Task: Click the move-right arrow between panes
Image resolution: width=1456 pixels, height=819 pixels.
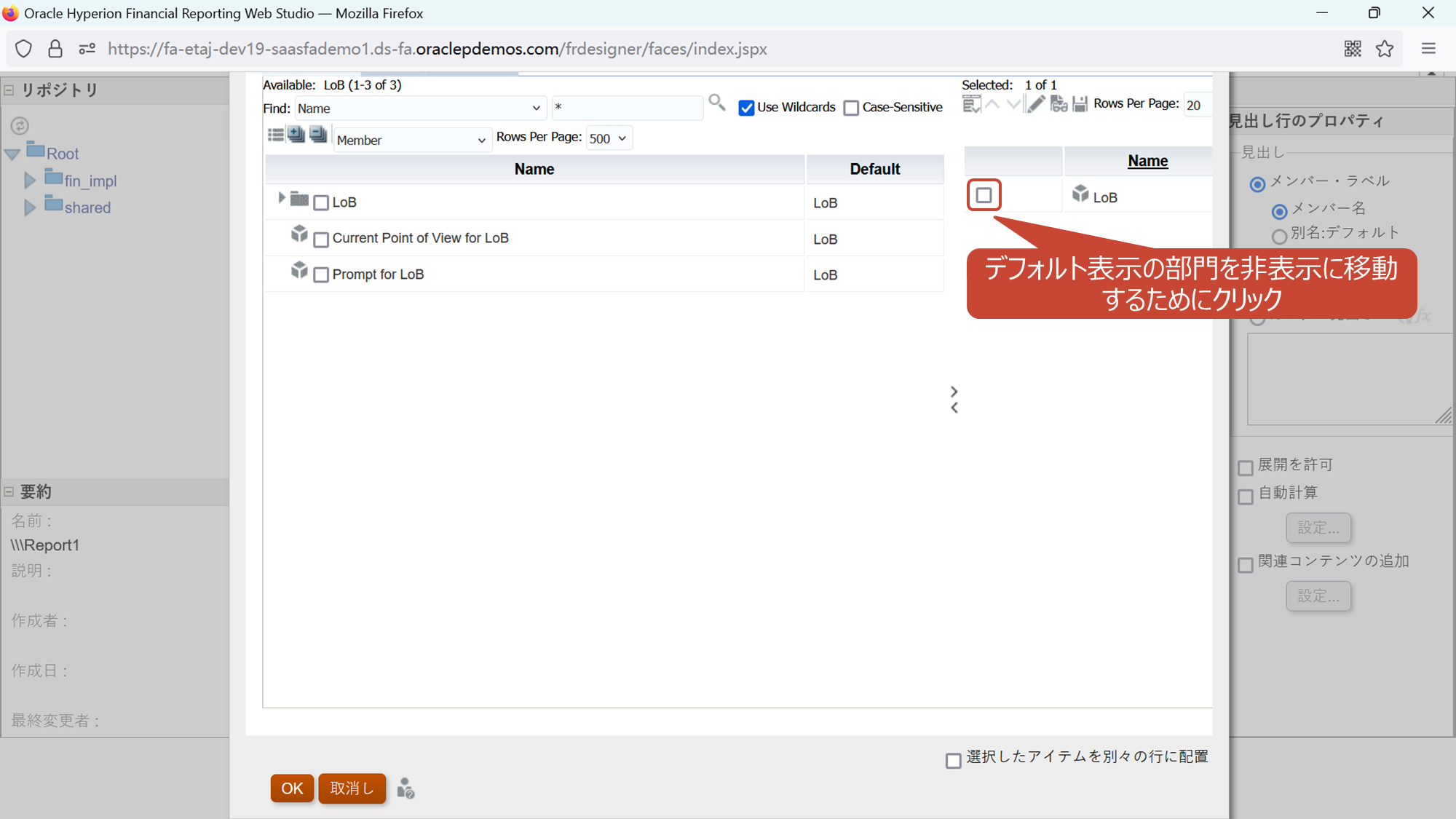Action: click(954, 391)
